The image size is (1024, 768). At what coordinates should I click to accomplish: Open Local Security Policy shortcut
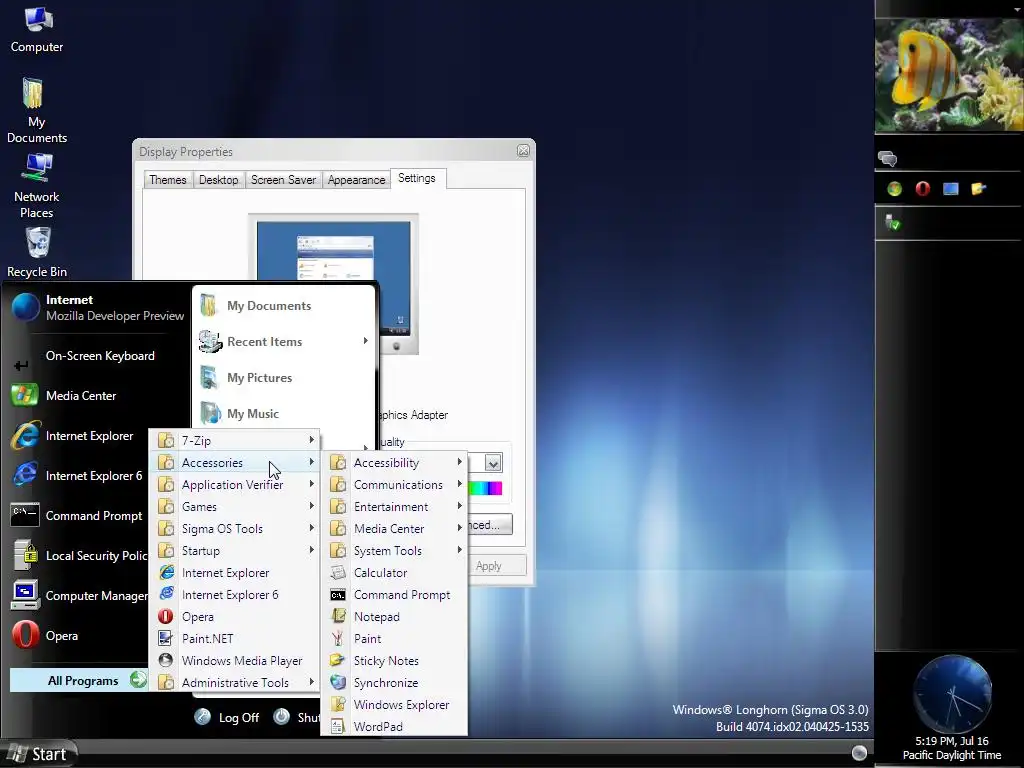pyautogui.click(x=79, y=556)
